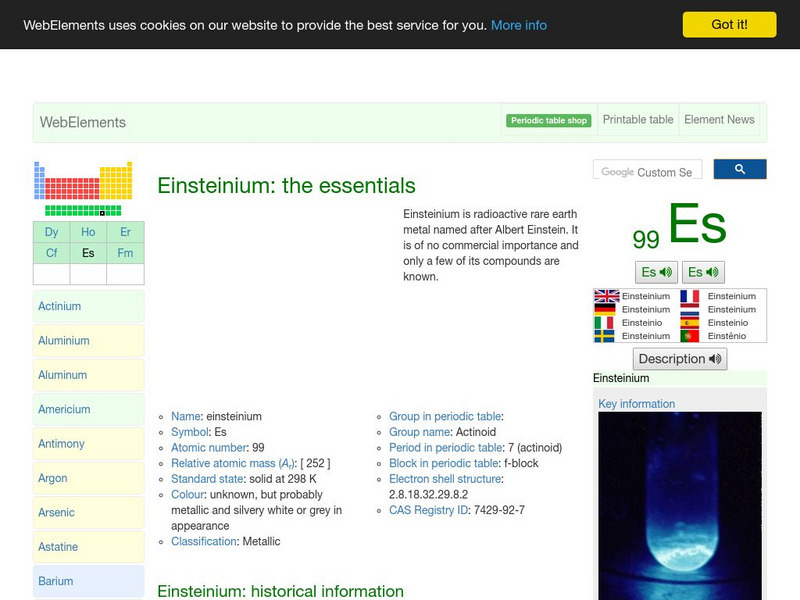Click the current Es element cell

click(88, 253)
